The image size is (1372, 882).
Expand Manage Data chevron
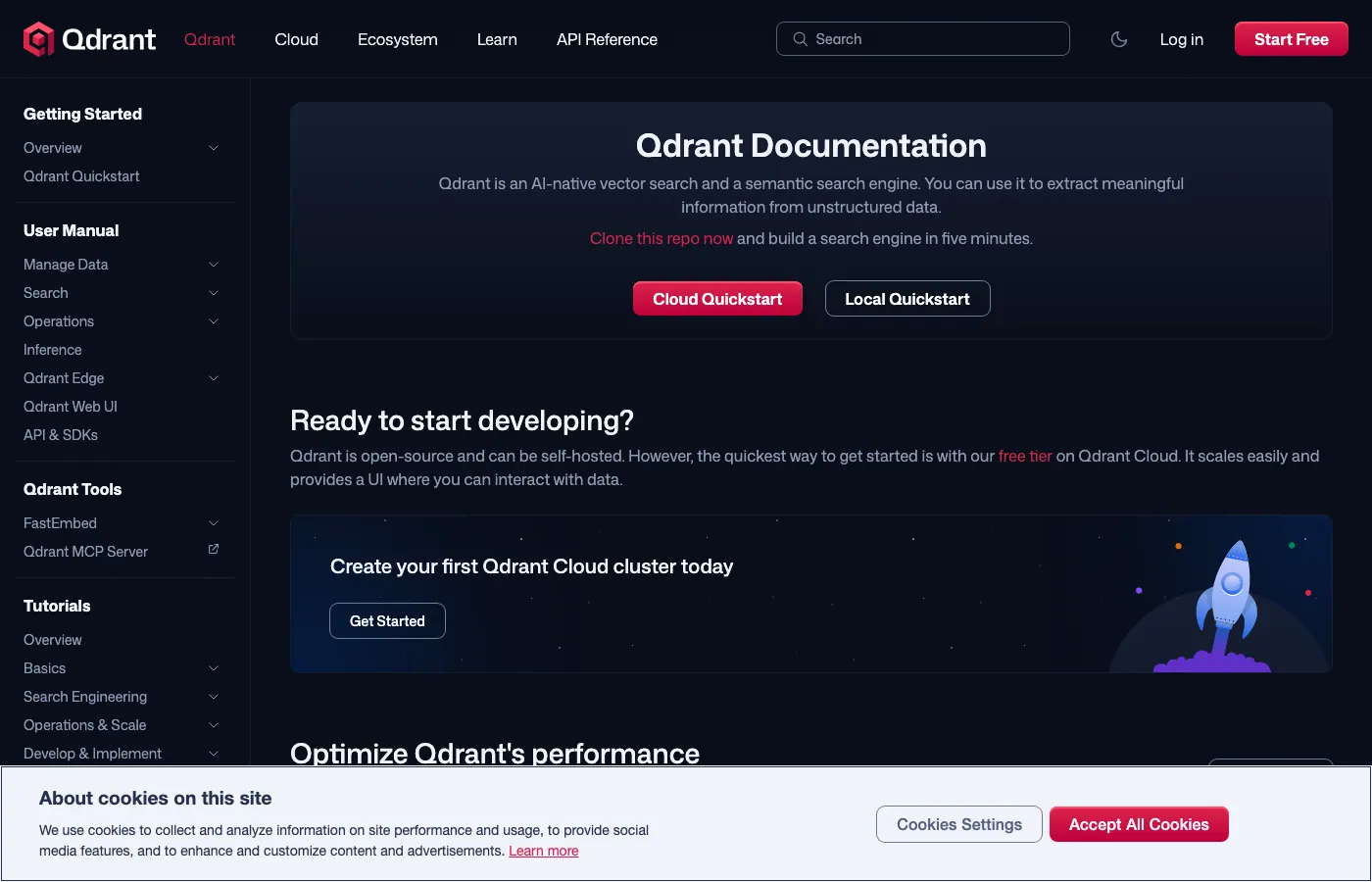(x=214, y=265)
